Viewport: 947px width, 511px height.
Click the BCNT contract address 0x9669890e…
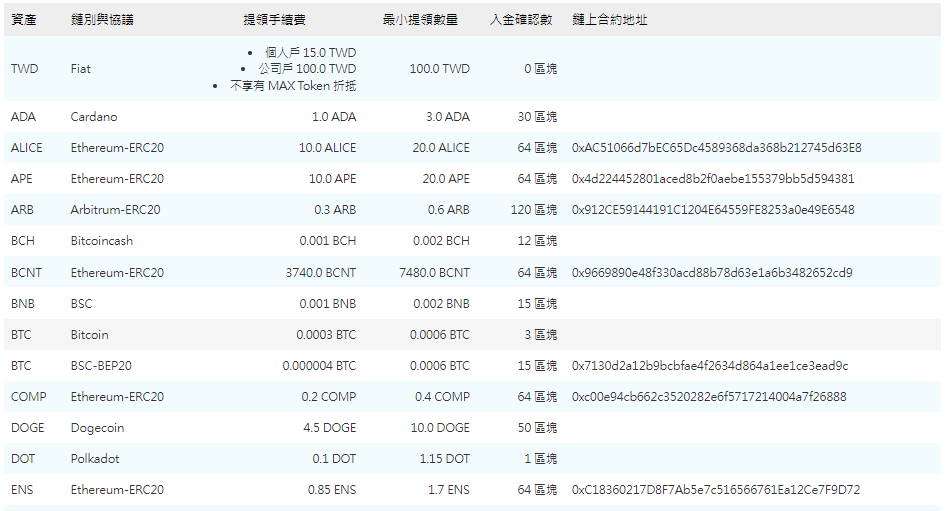[x=712, y=273]
